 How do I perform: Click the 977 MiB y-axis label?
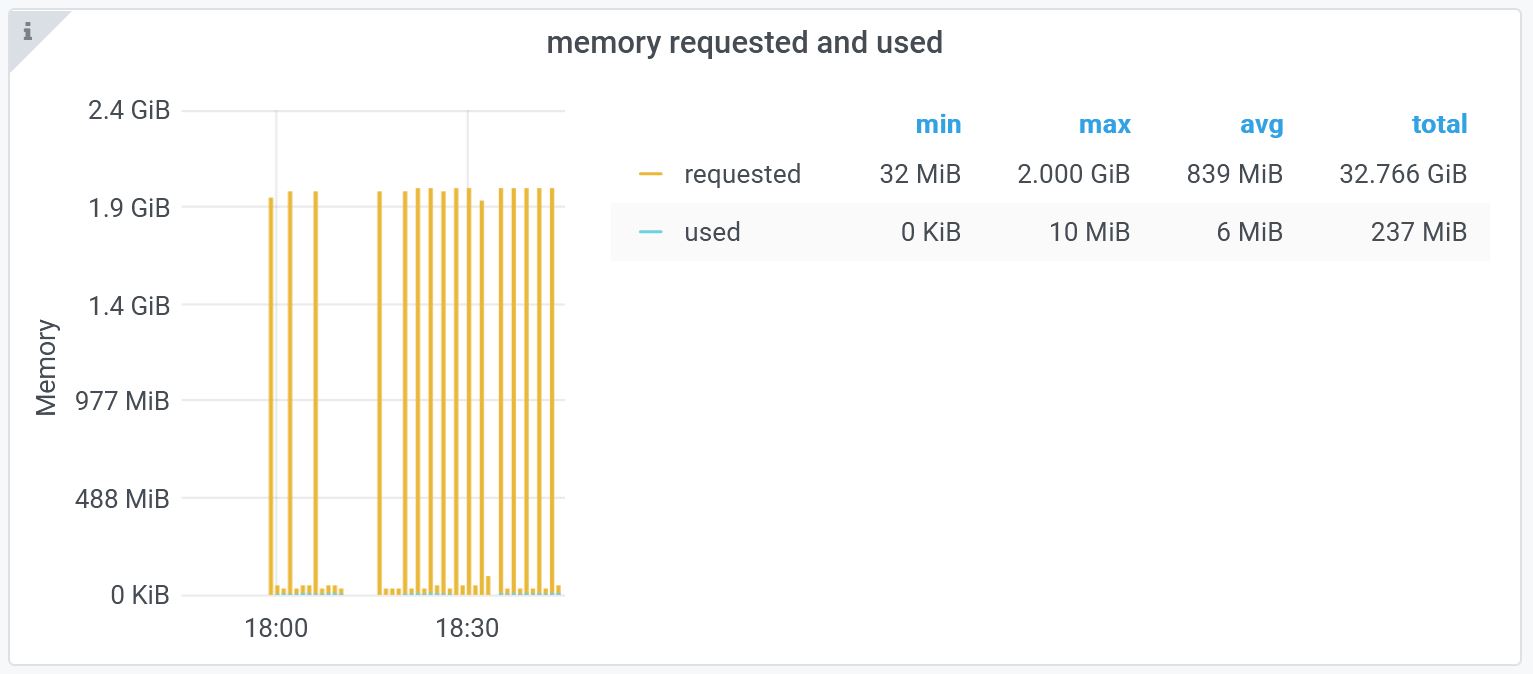(121, 402)
